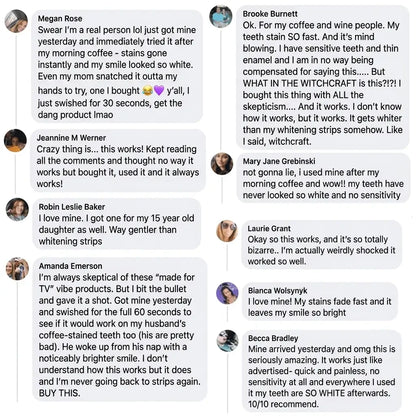View Robin Leslie Baker's avatar photo

pyautogui.click(x=17, y=209)
